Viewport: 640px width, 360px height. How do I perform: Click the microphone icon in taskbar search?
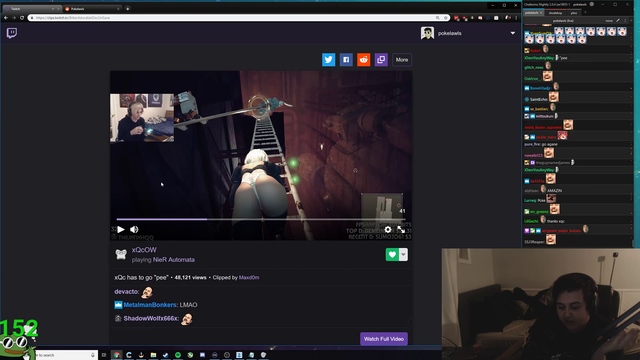[x=93, y=355]
